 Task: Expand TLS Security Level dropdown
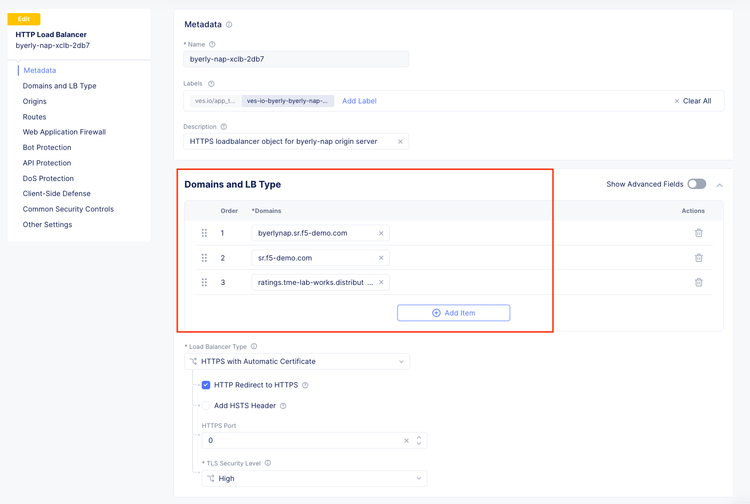tap(314, 479)
